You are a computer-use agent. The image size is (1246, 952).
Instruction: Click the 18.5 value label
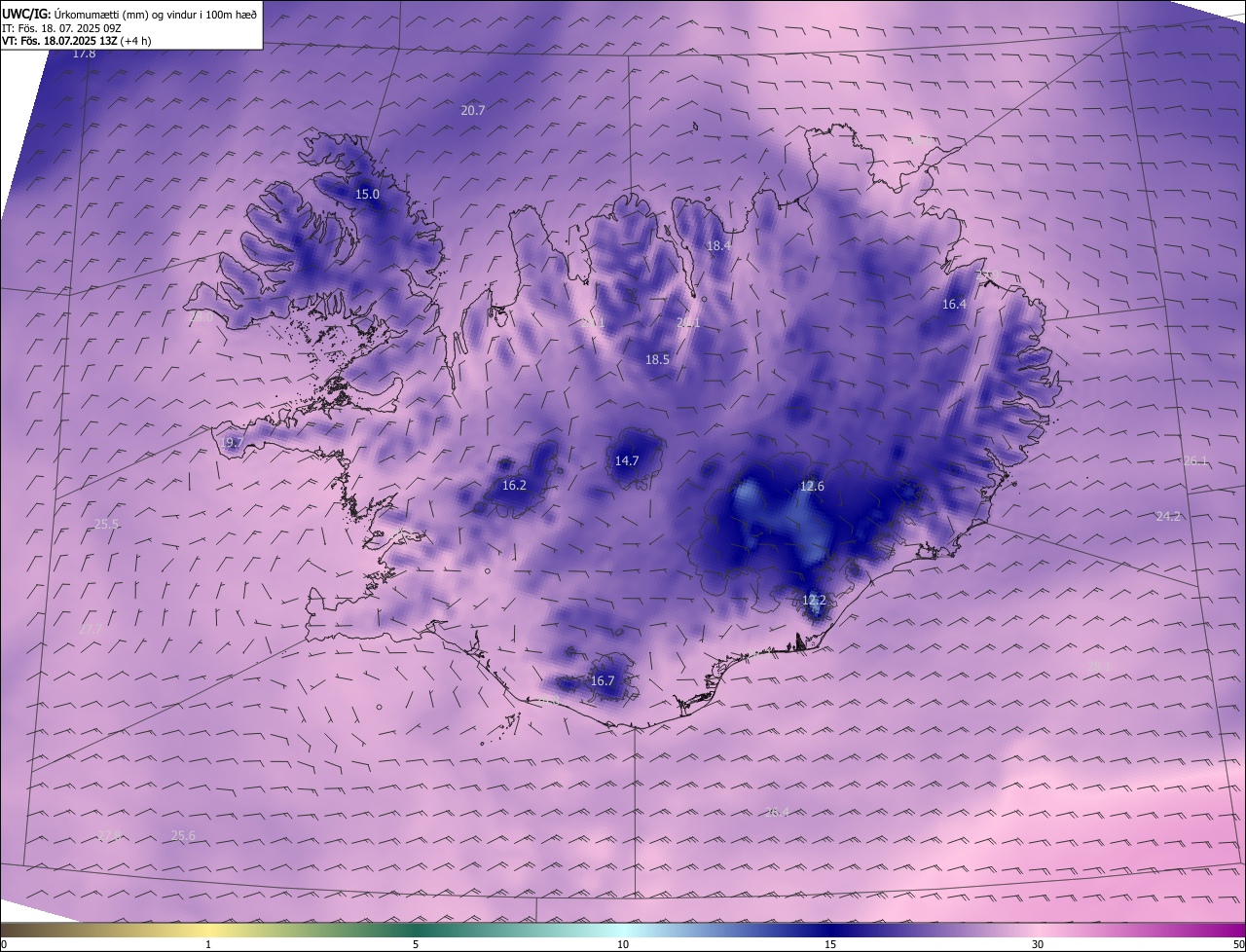click(x=658, y=360)
